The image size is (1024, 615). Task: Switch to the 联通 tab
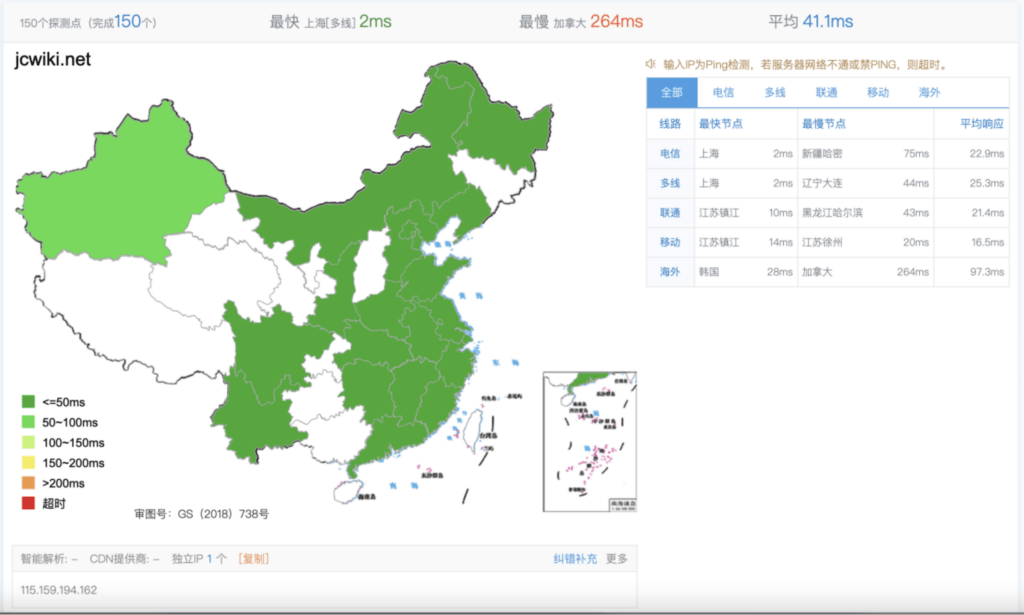(x=826, y=93)
